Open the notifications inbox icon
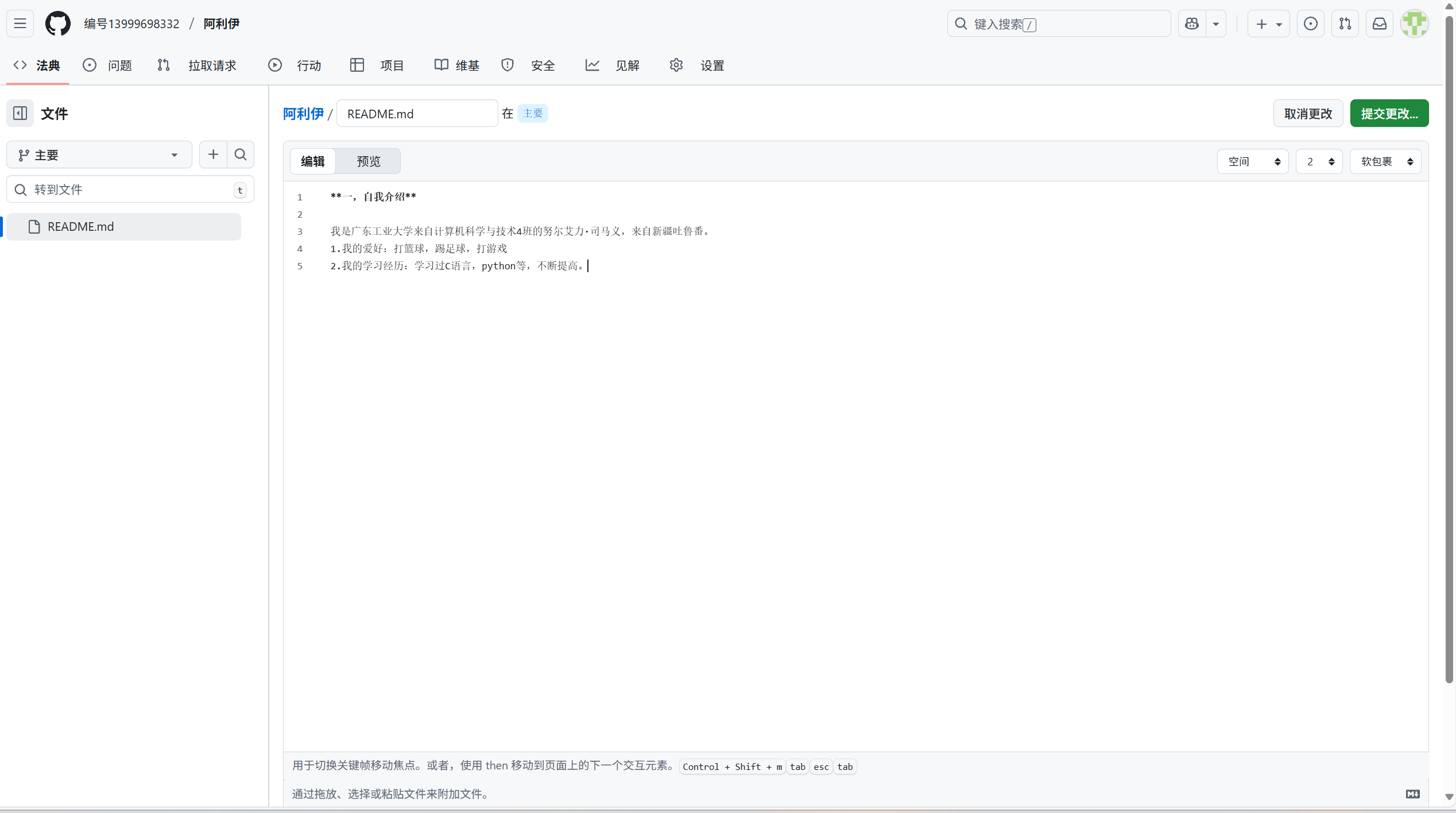 point(1380,24)
